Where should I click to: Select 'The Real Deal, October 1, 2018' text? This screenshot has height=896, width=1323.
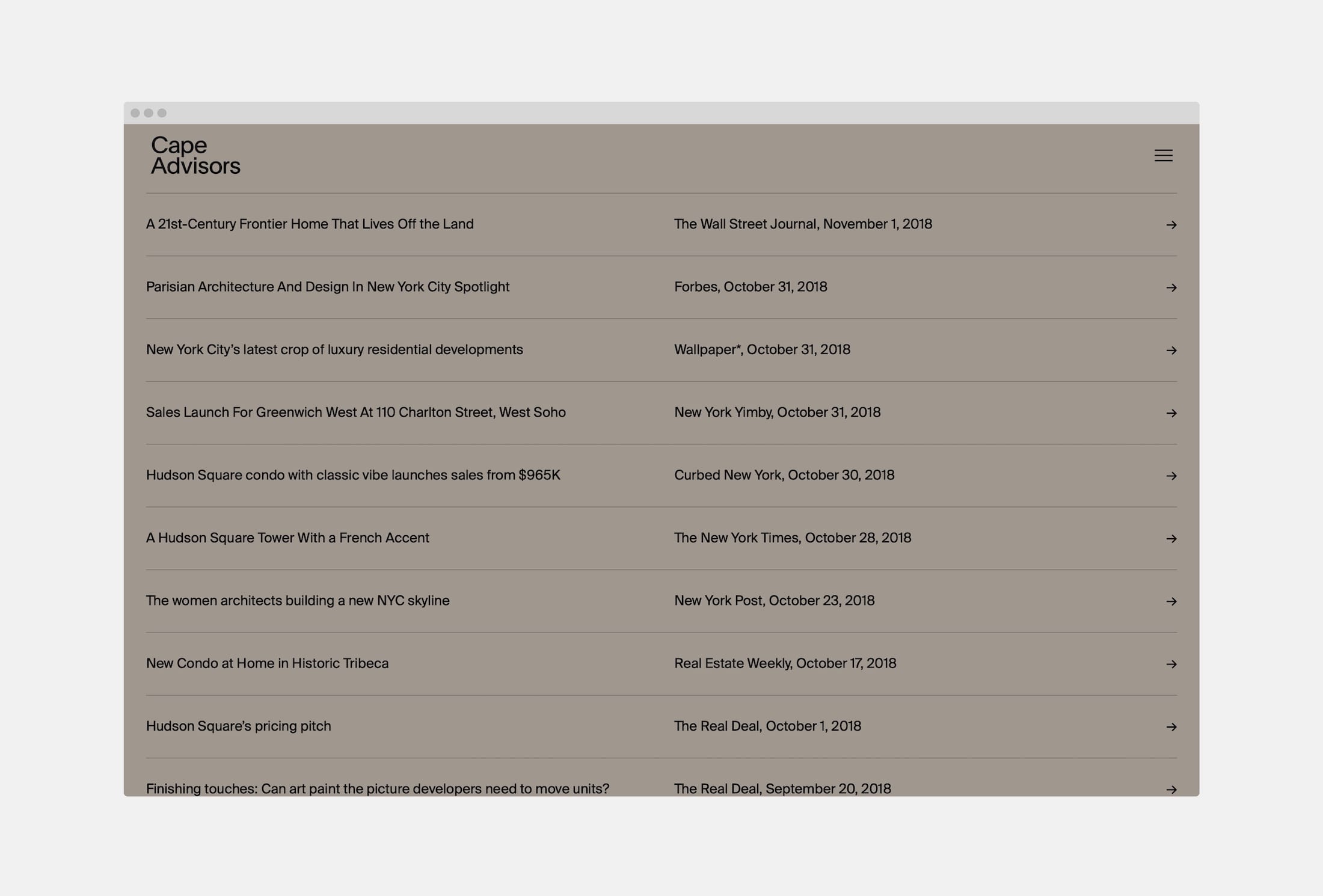coord(767,726)
